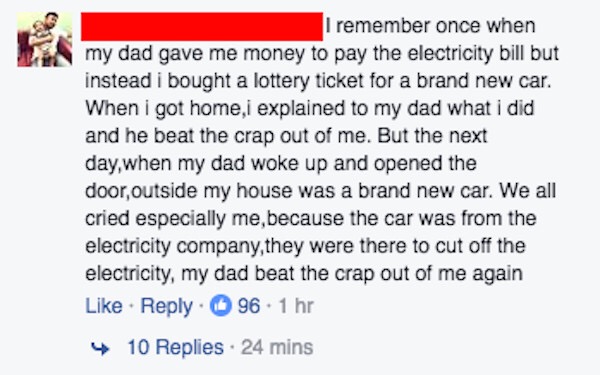Screen dimensions: 600x375
Task: Click the 1 hr timestamp
Action: coord(296,306)
